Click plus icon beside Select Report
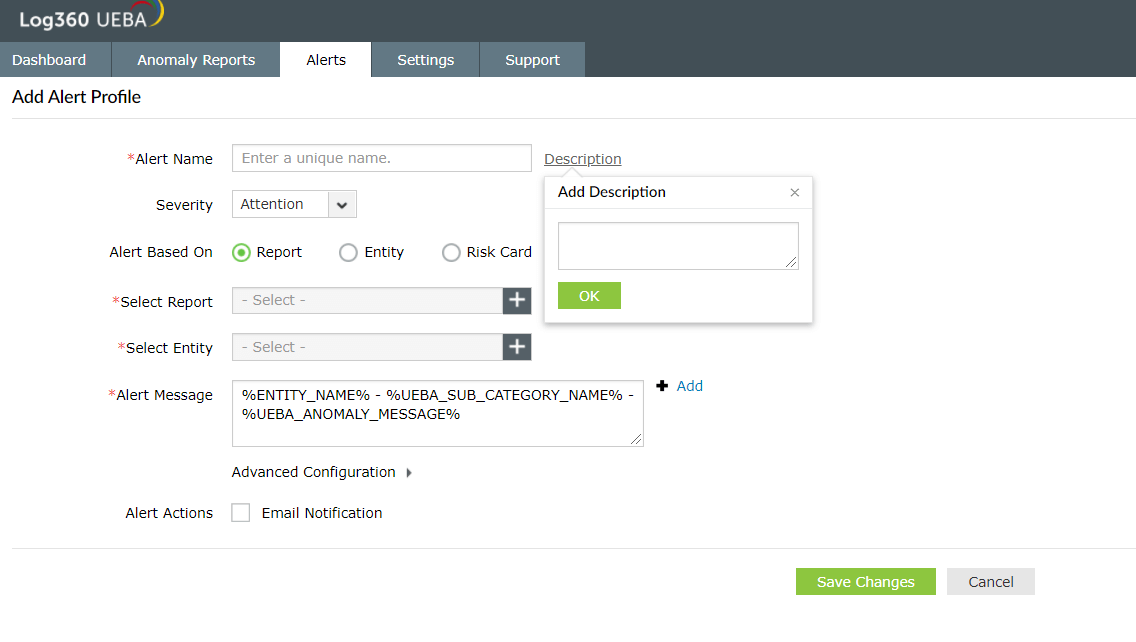This screenshot has width=1136, height=642. (517, 301)
